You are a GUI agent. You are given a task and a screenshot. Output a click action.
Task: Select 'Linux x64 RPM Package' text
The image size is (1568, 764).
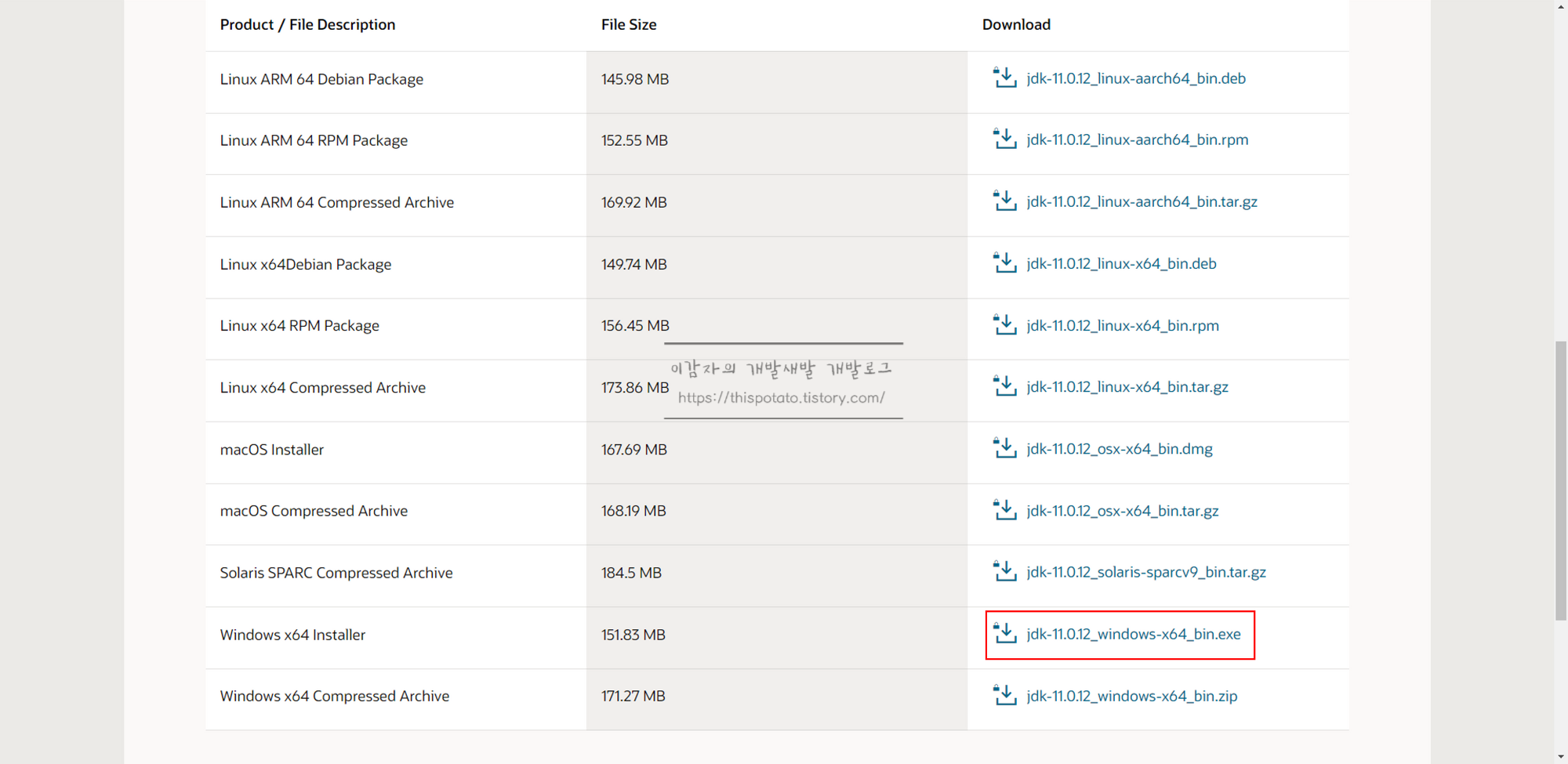pyautogui.click(x=299, y=325)
